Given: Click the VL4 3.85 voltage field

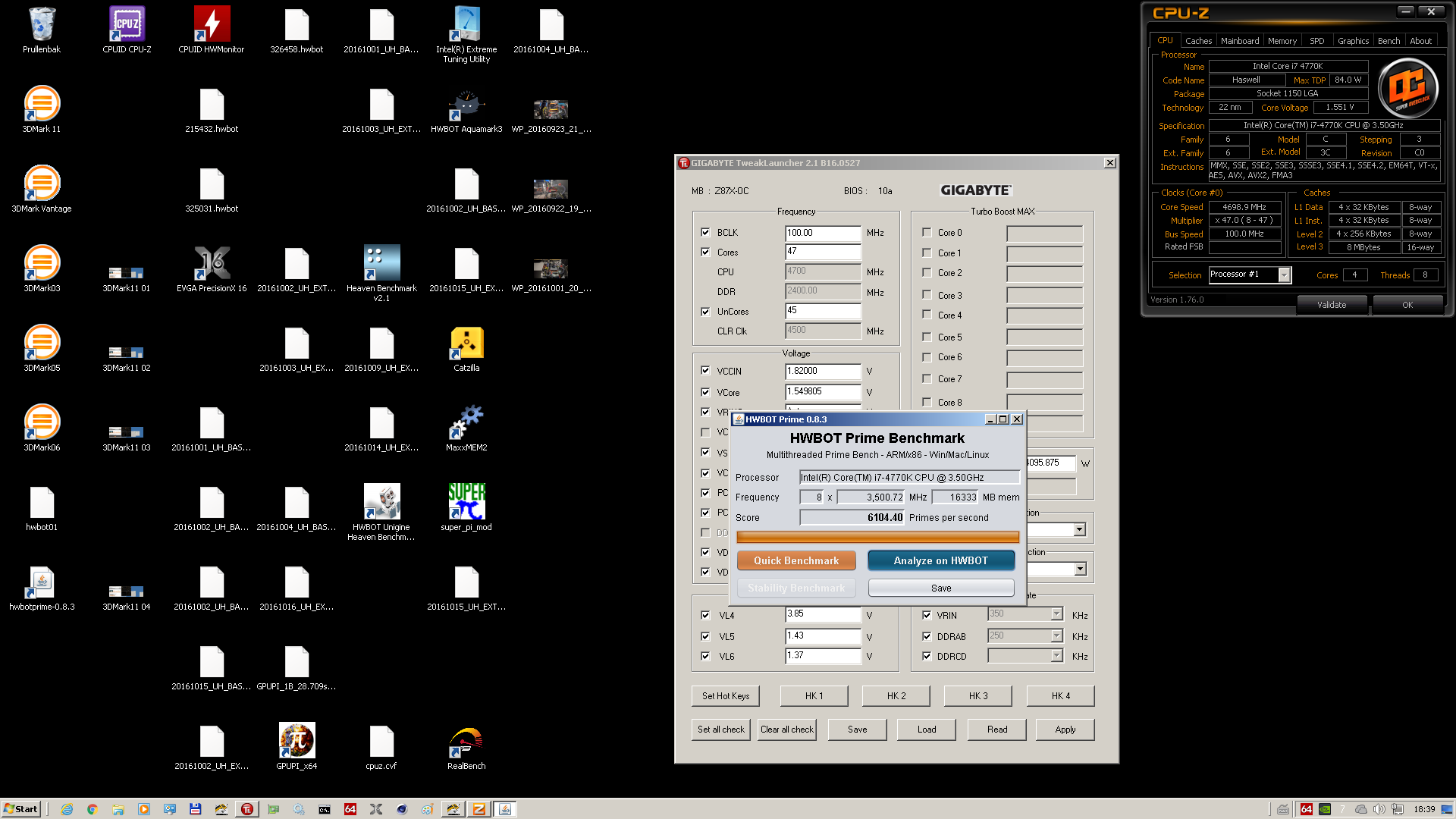Looking at the screenshot, I should coord(823,614).
